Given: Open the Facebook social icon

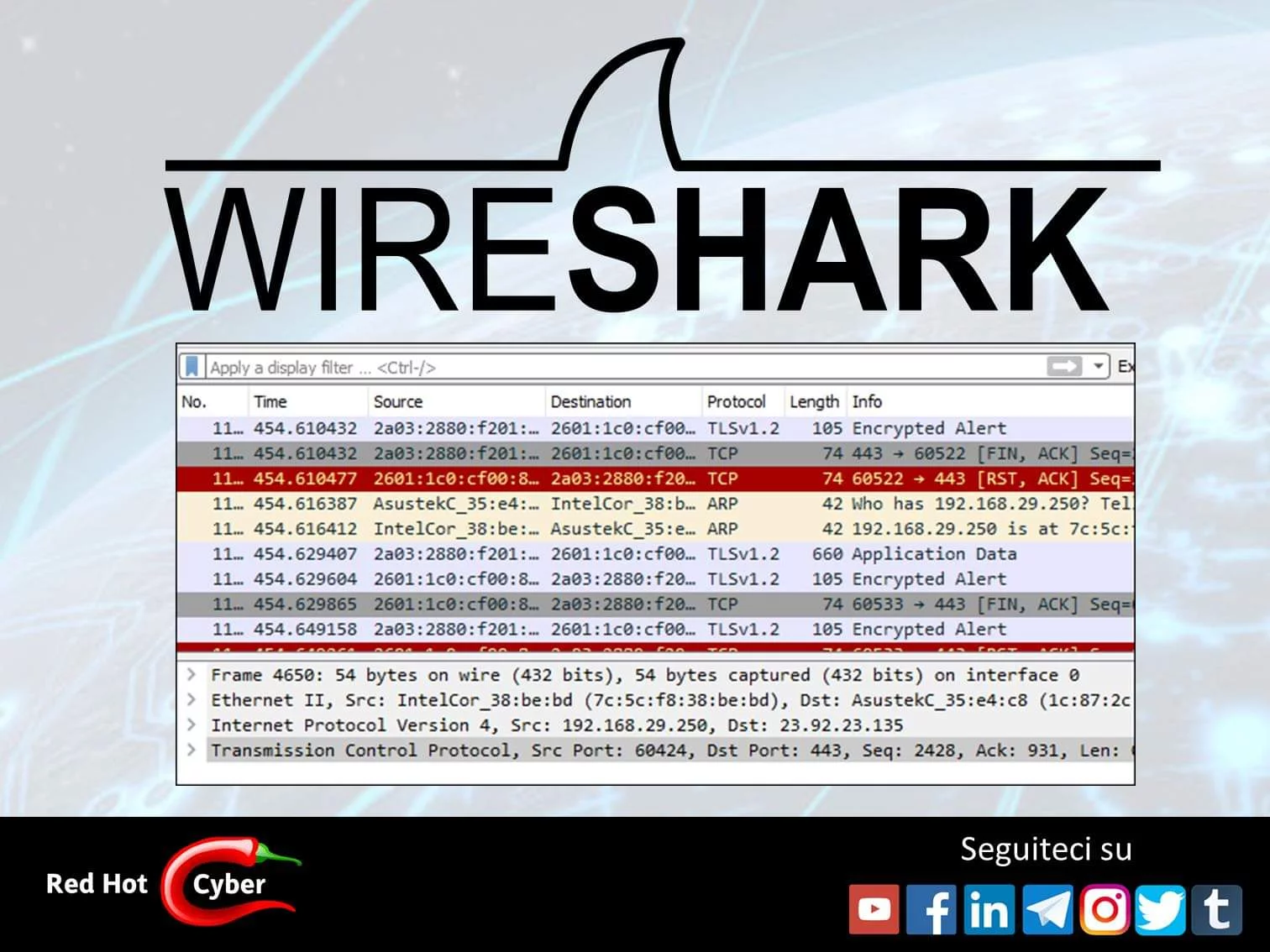Looking at the screenshot, I should pyautogui.click(x=932, y=909).
